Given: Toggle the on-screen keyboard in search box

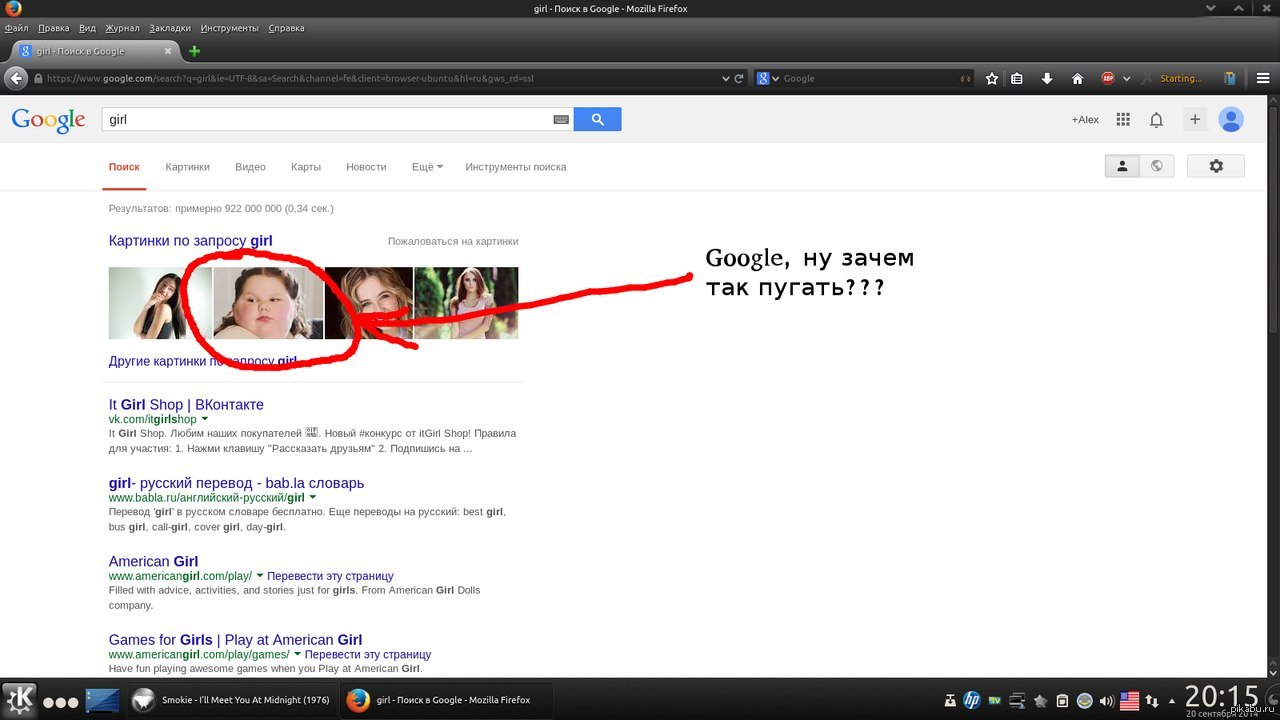Looking at the screenshot, I should 561,120.
